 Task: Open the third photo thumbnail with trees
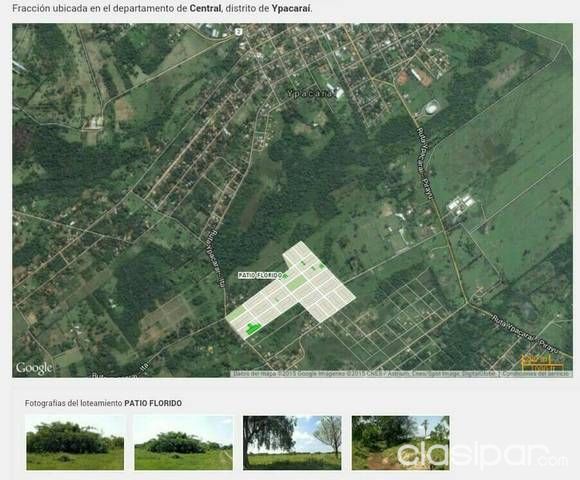(x=292, y=443)
